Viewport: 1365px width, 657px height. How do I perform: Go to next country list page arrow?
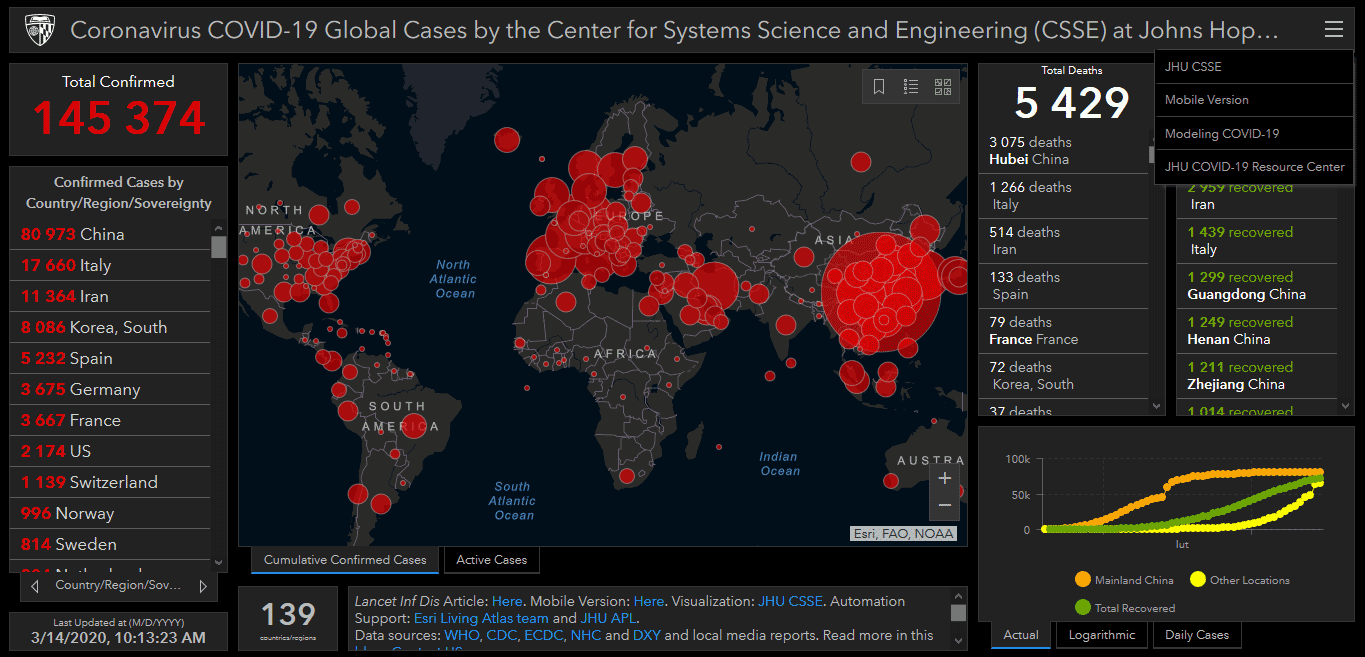click(x=203, y=586)
